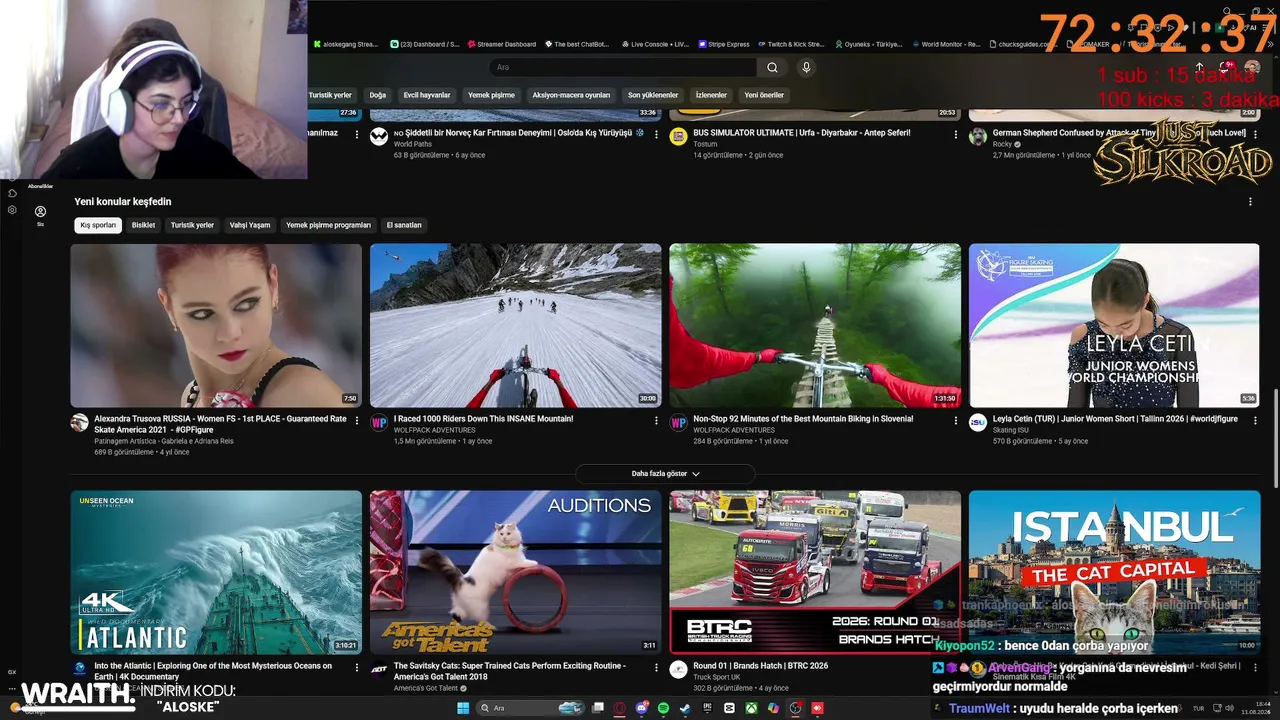Open more options for Alexandra Trusova video
Image resolution: width=1280 pixels, height=720 pixels.
pyautogui.click(x=357, y=420)
